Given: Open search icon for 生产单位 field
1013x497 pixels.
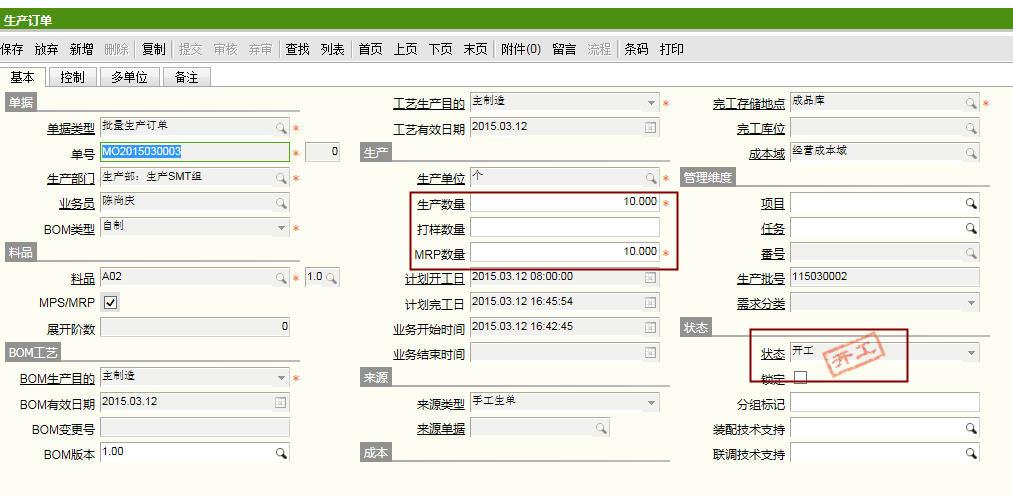Looking at the screenshot, I should click(x=651, y=178).
